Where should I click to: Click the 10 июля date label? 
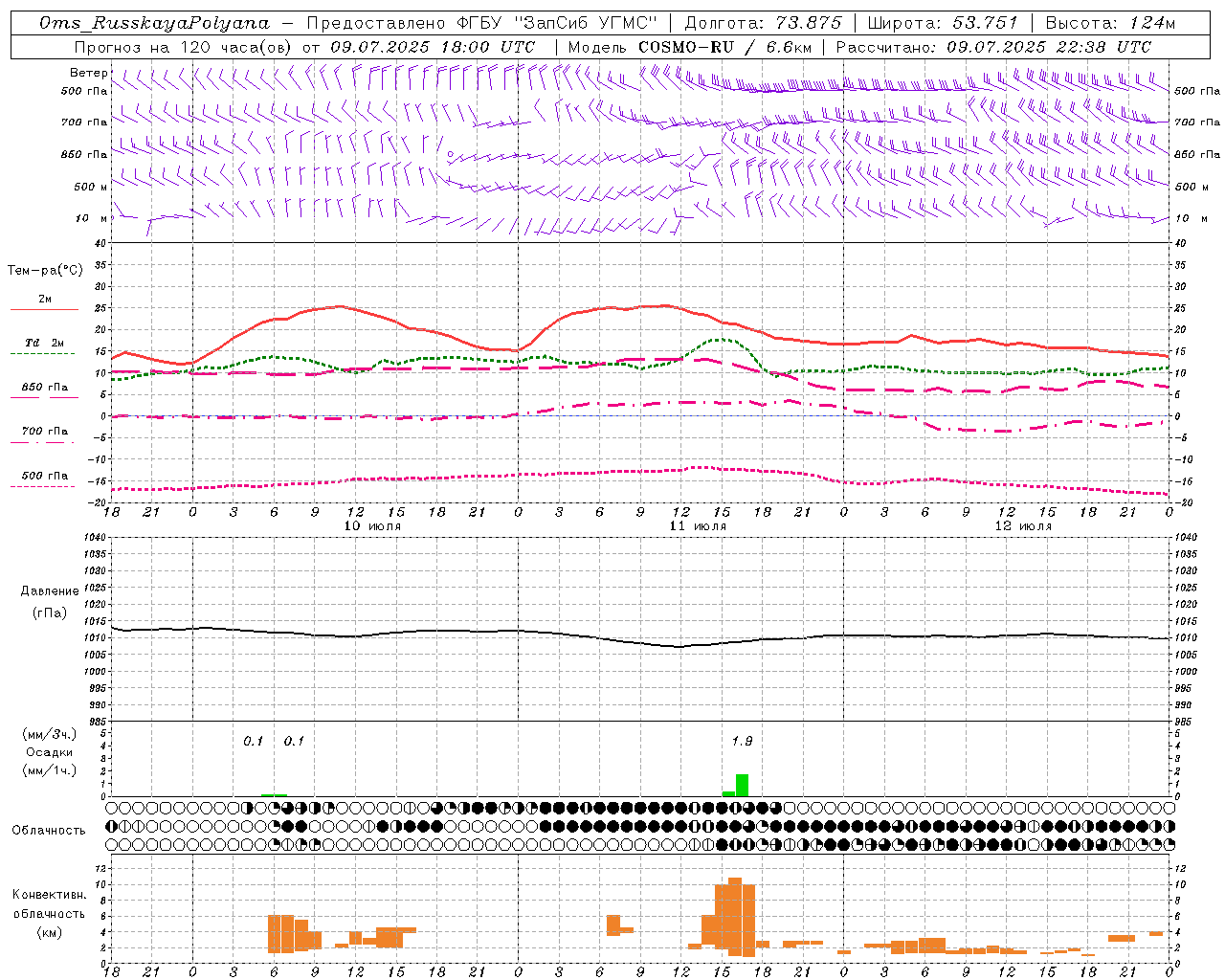[x=372, y=526]
